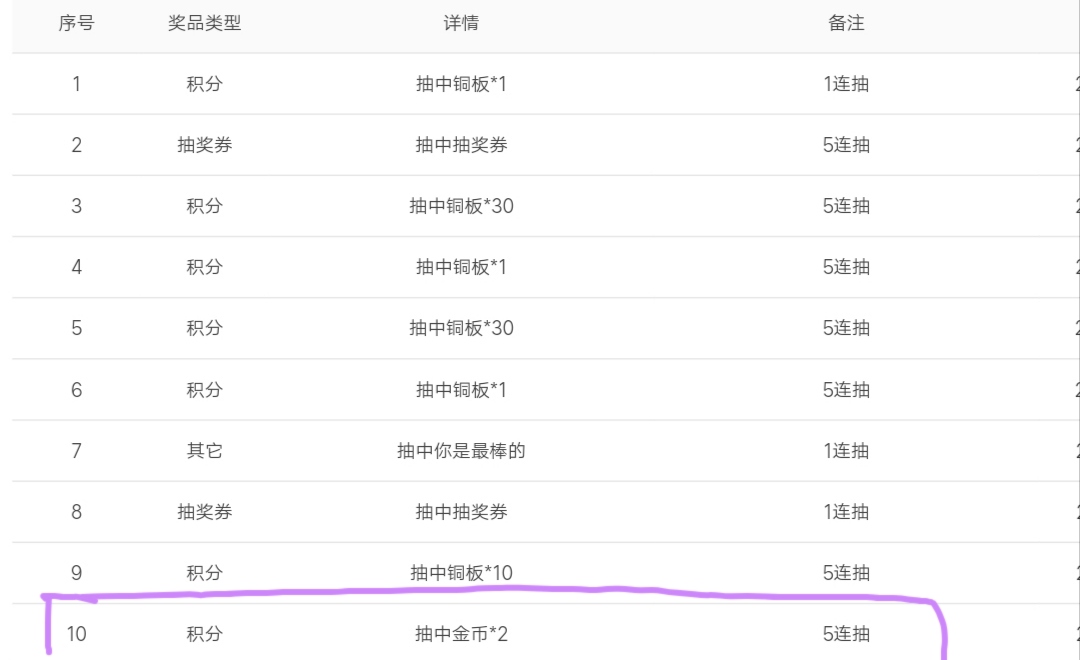Click the 抽中铜板*10 detail cell

[x=461, y=573]
